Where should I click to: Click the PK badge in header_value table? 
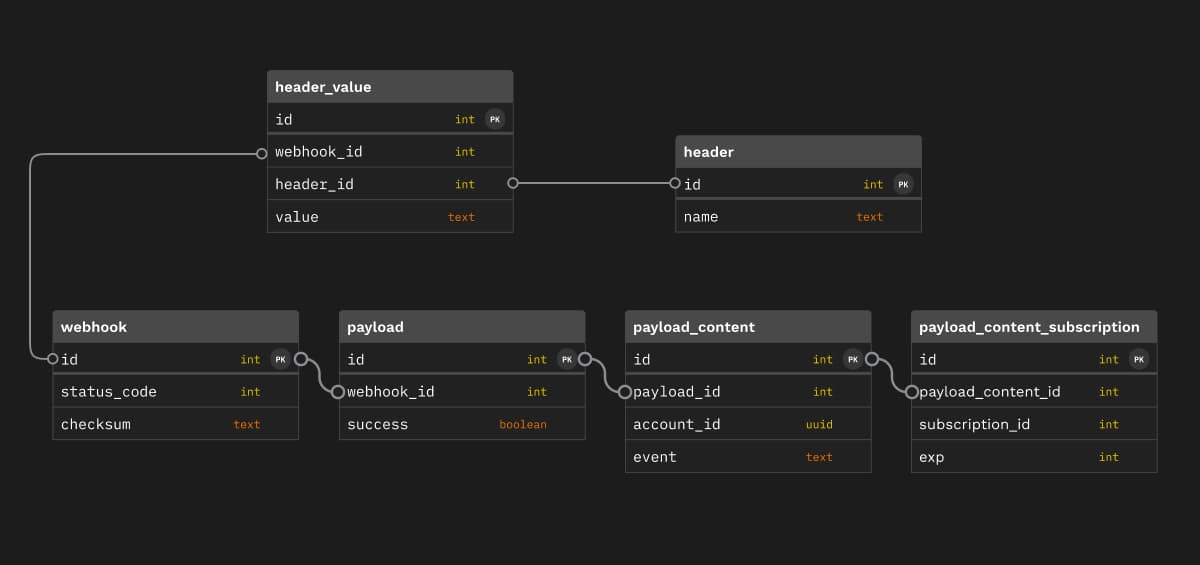495,119
